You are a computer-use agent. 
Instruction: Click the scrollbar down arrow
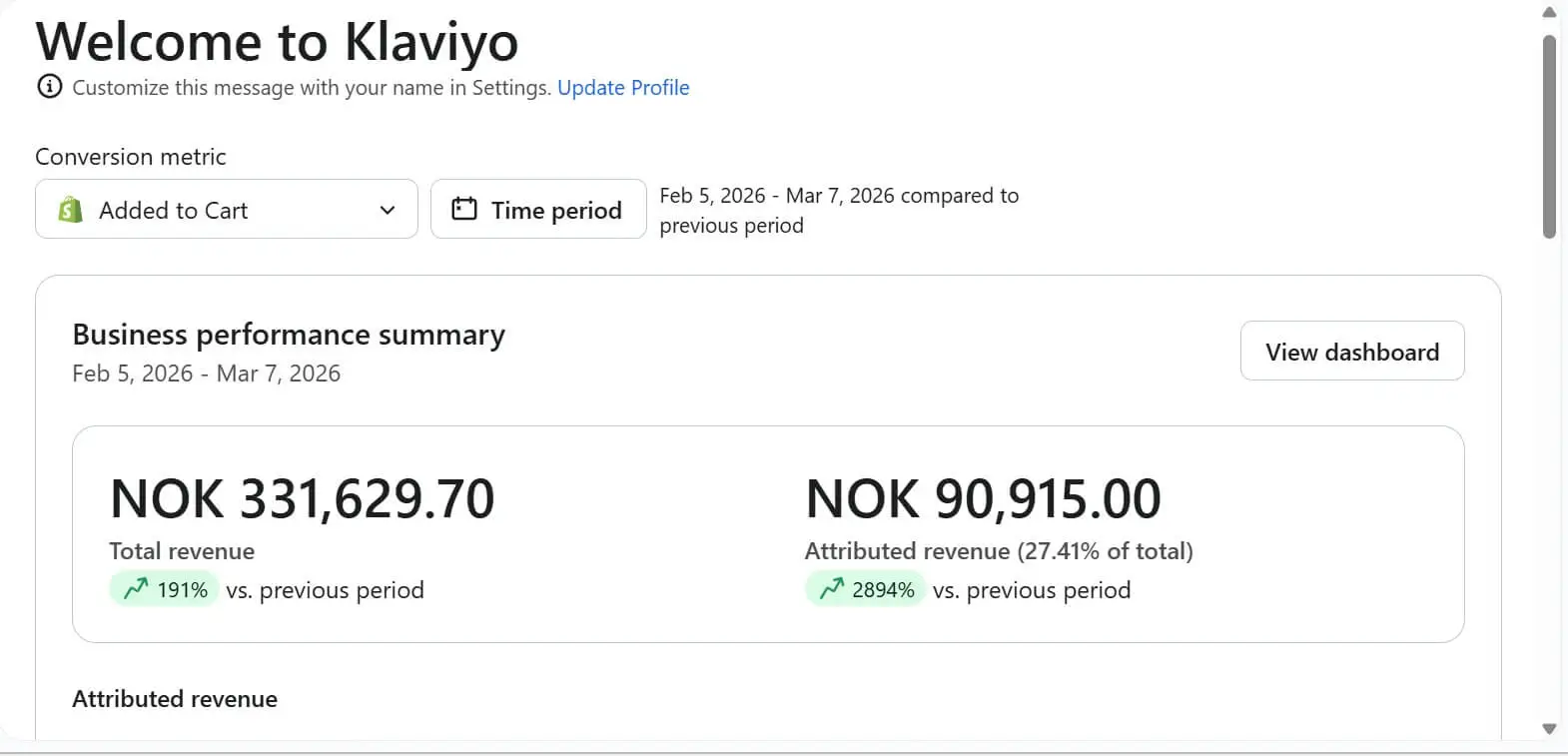click(1549, 729)
